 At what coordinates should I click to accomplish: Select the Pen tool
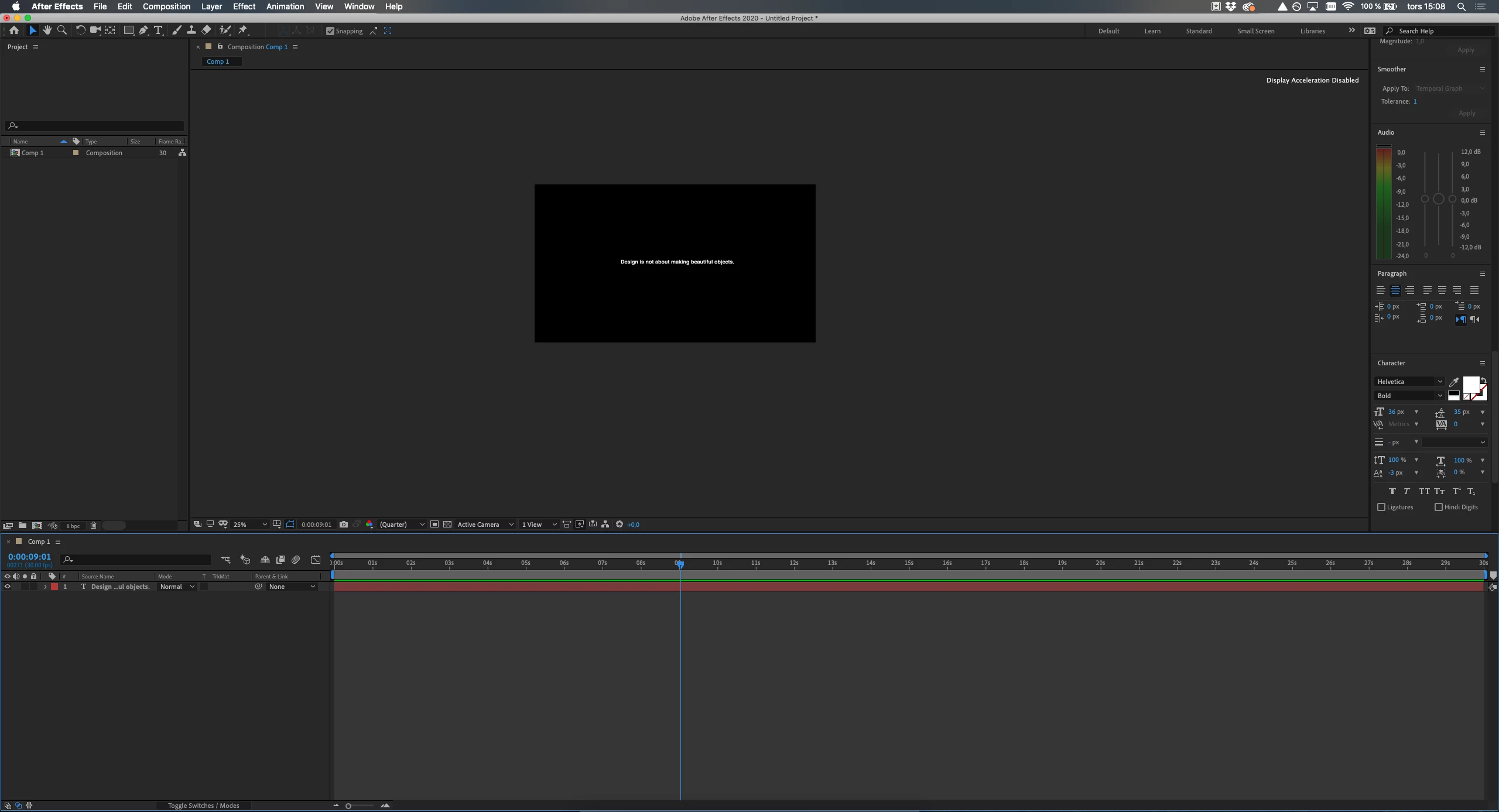pyautogui.click(x=143, y=30)
